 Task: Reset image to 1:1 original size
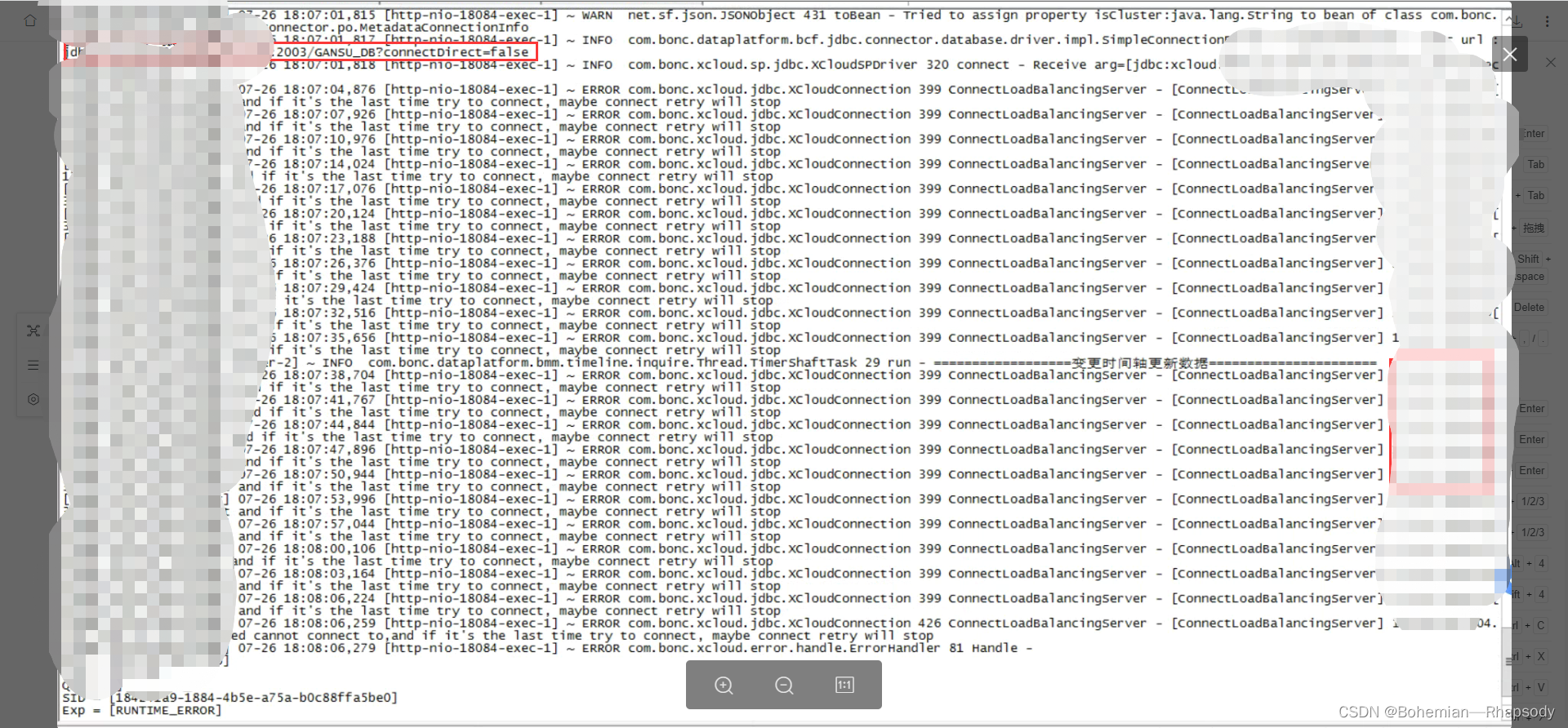(x=844, y=686)
